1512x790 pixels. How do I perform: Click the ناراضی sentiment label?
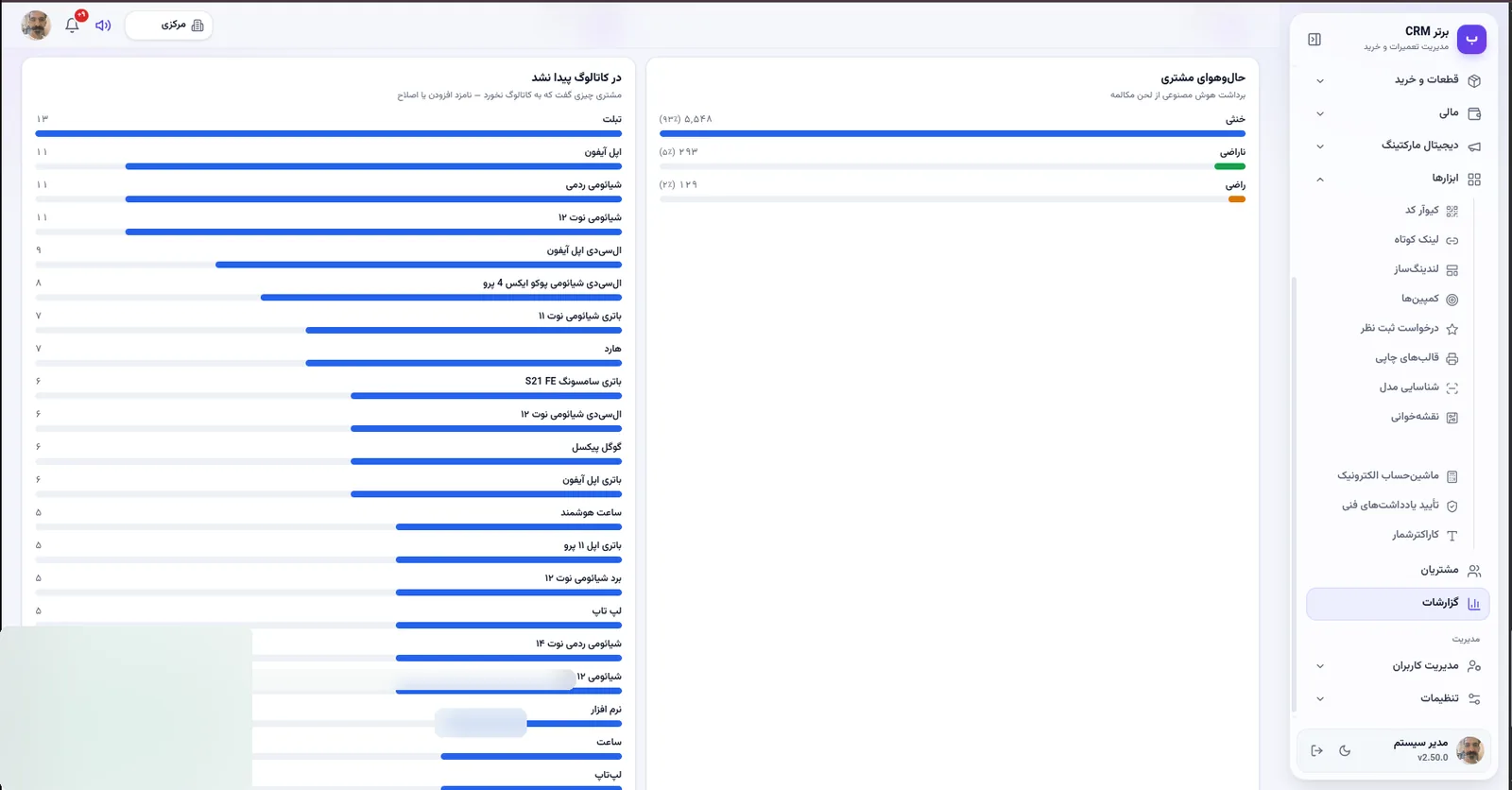[1232, 152]
